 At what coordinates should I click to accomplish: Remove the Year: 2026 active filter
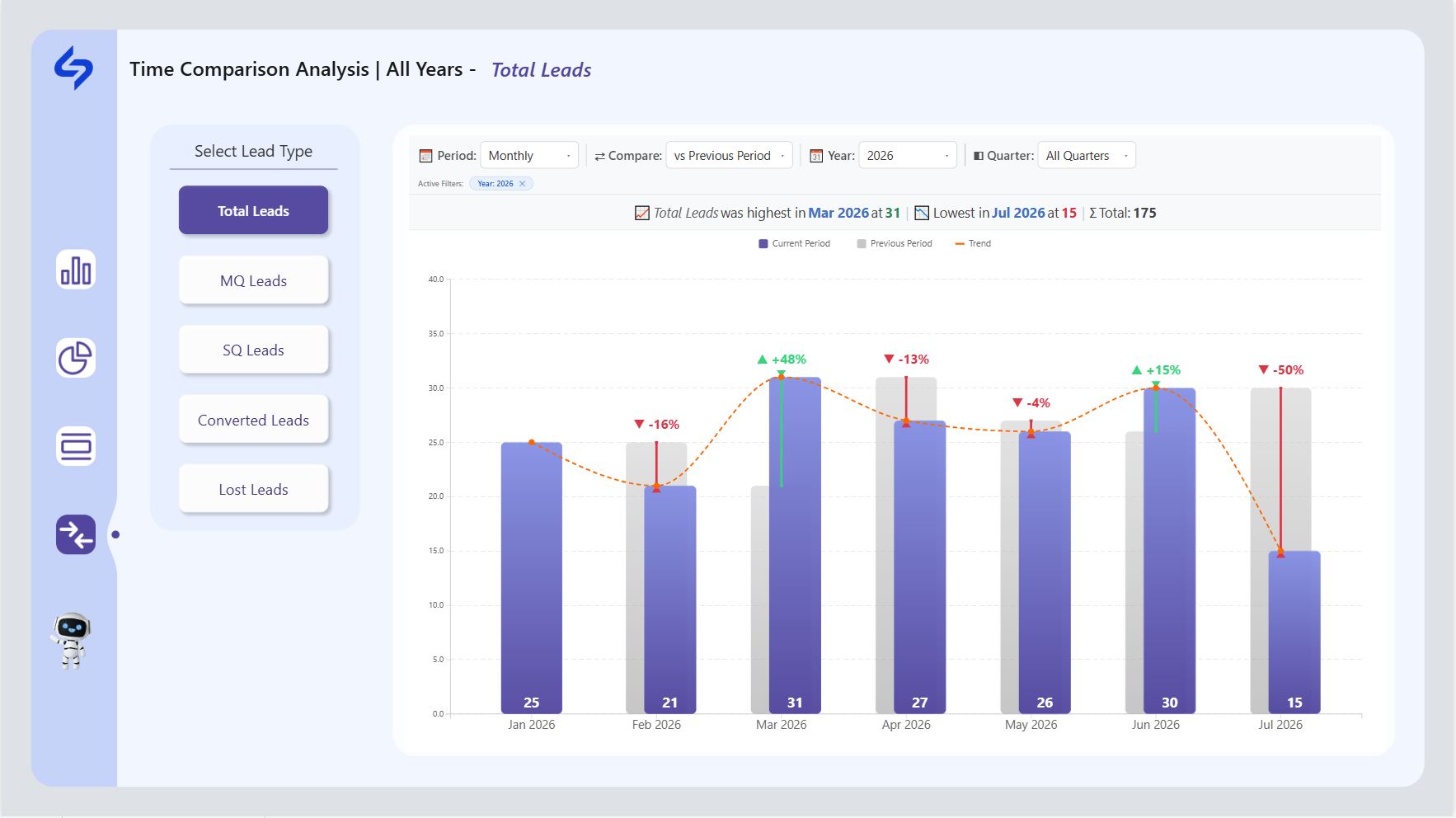click(522, 184)
